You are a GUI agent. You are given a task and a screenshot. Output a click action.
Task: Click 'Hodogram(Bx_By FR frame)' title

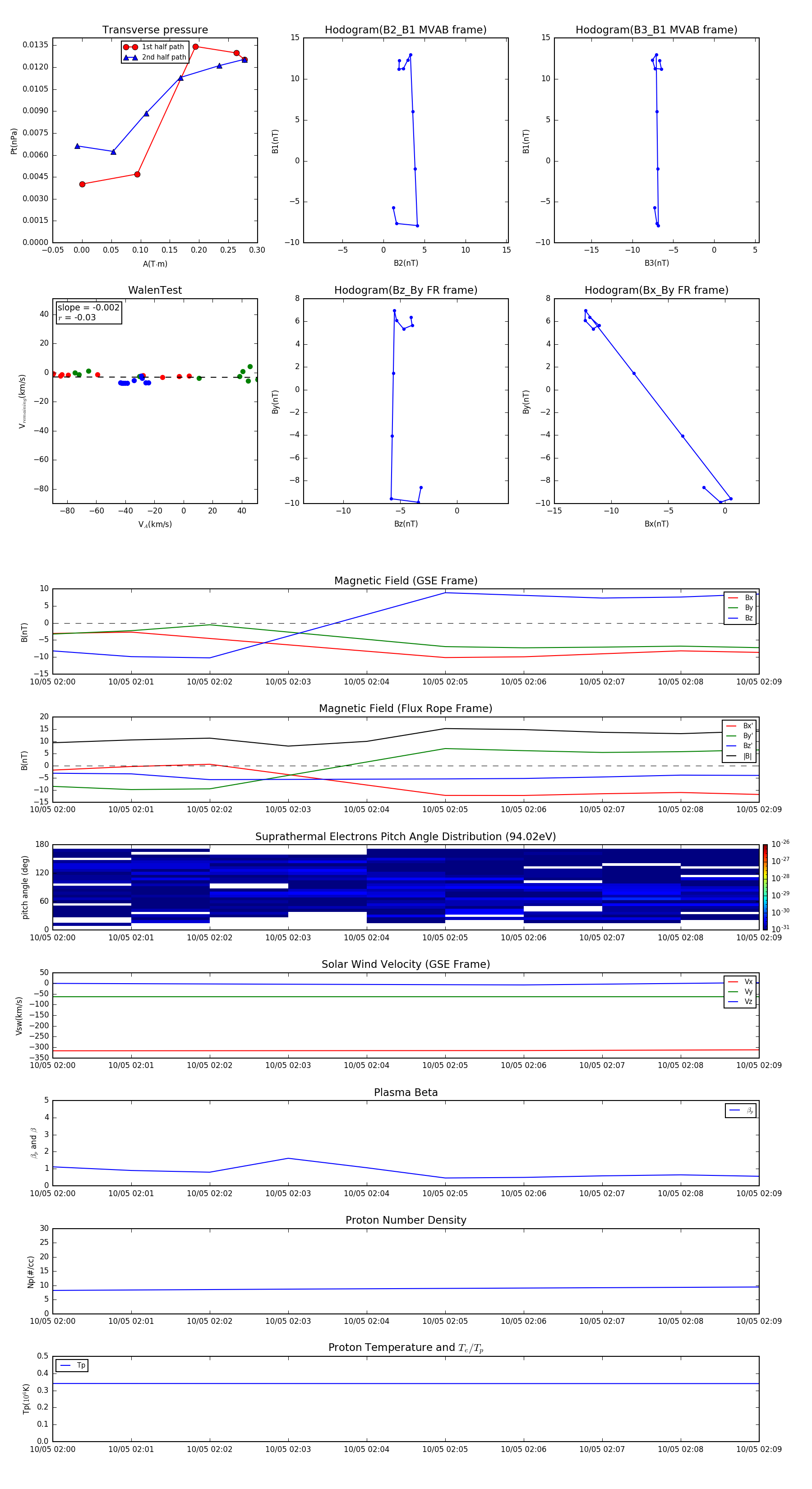tap(656, 290)
